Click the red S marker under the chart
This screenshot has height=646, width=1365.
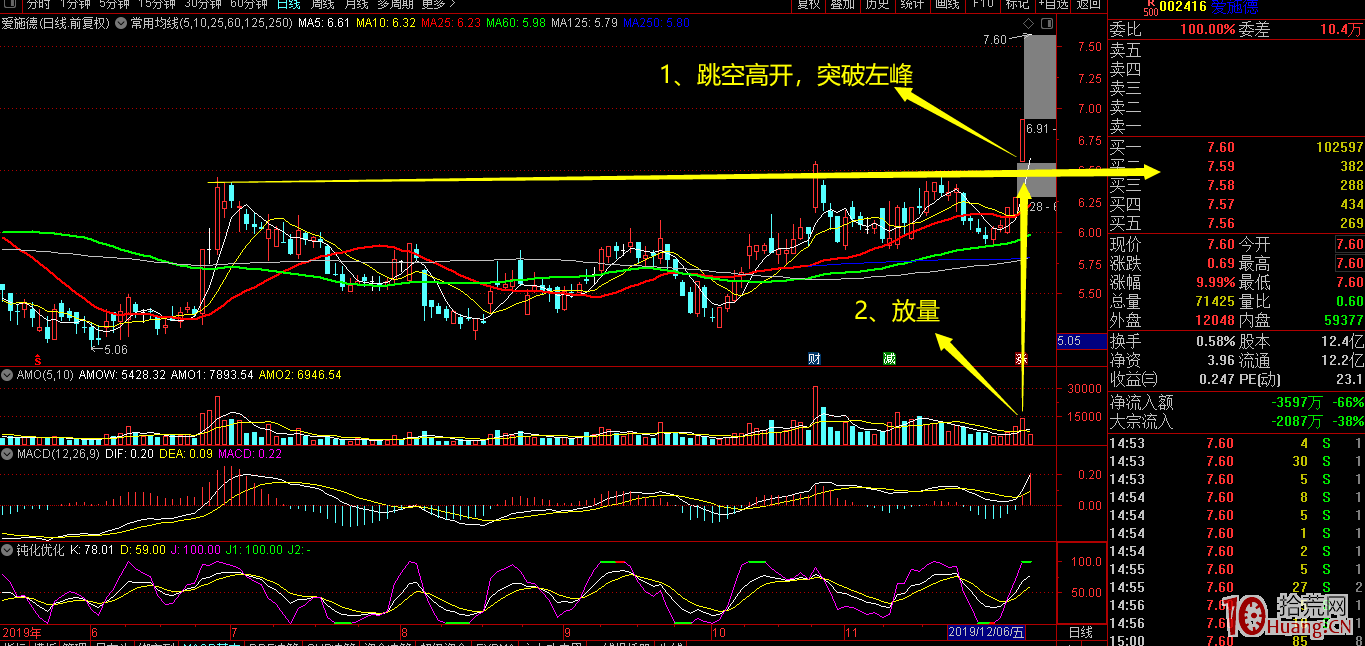click(39, 358)
